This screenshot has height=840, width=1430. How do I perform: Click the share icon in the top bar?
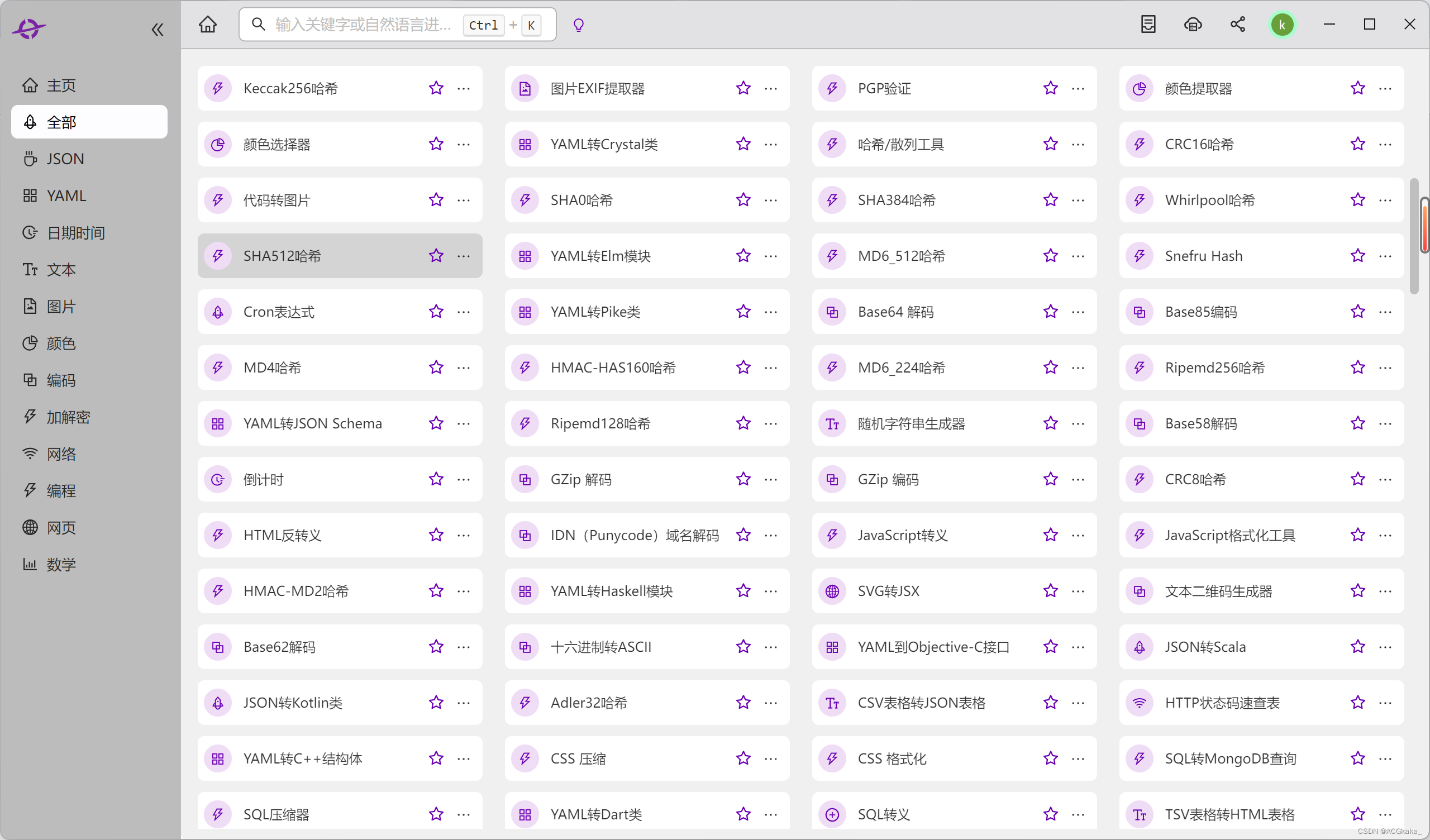tap(1238, 25)
